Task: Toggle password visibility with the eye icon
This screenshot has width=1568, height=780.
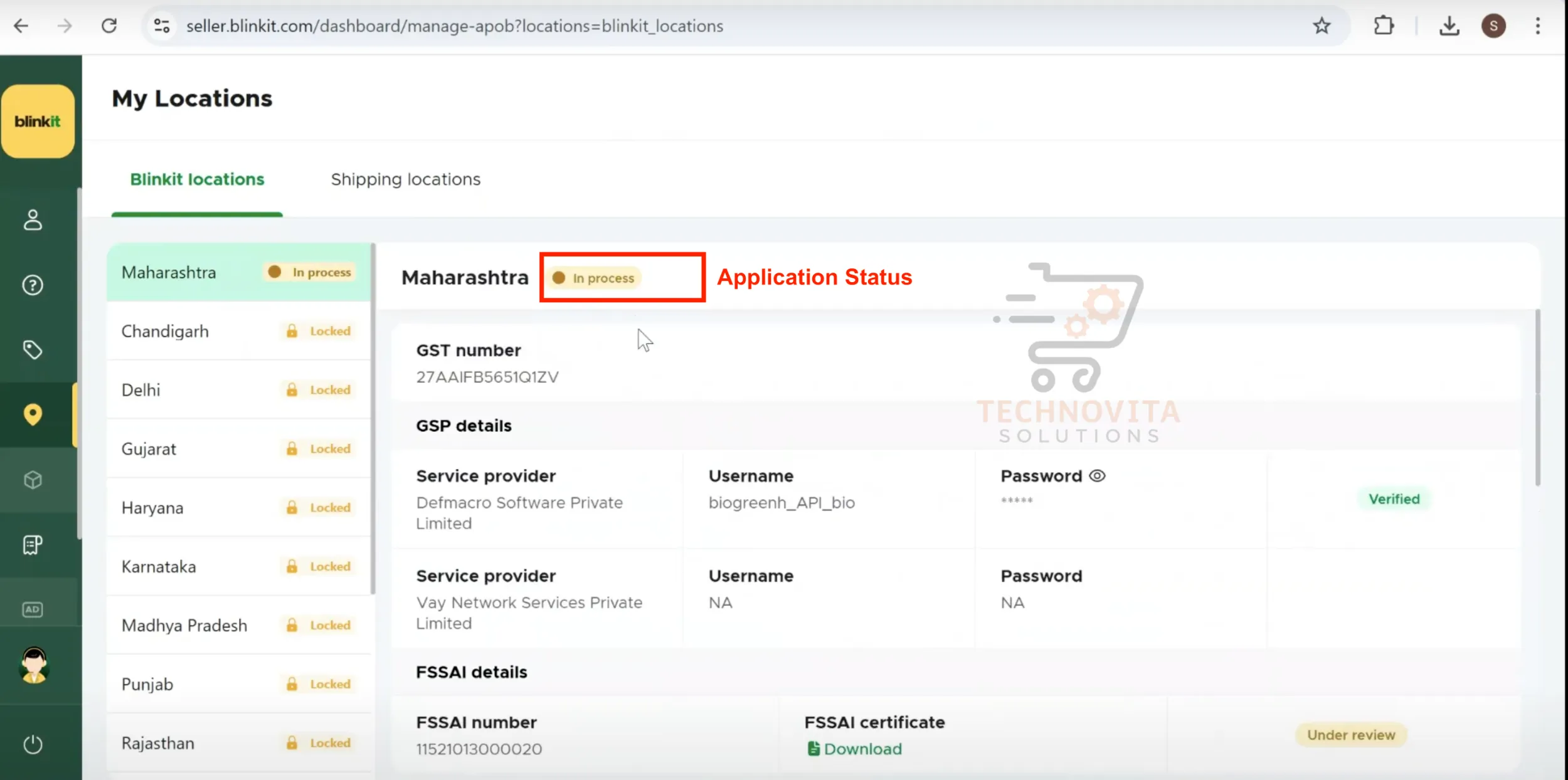Action: click(1098, 476)
